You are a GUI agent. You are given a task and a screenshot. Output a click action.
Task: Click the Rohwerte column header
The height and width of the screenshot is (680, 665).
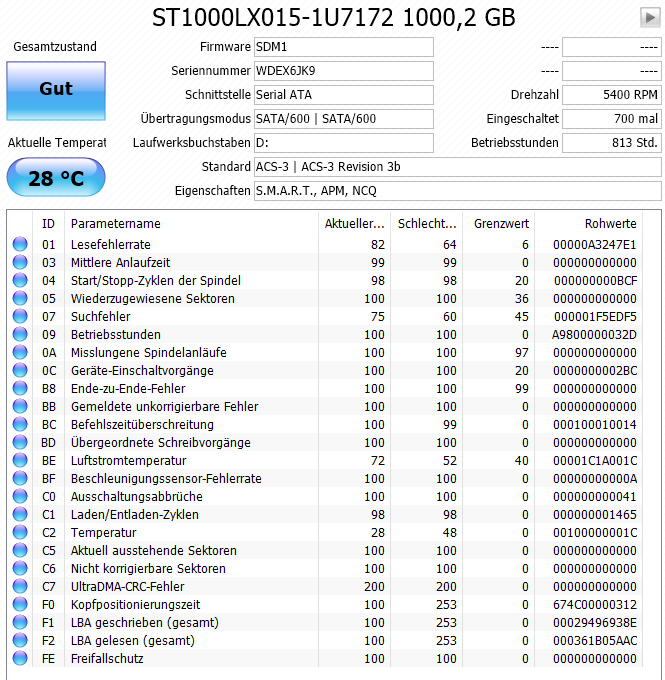pos(589,224)
